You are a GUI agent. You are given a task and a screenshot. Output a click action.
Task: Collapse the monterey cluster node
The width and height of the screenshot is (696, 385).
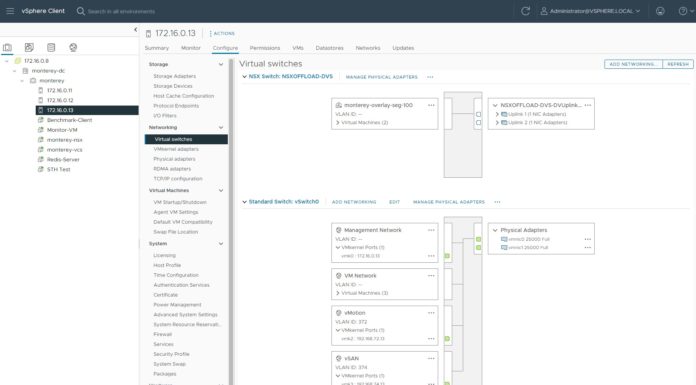(x=22, y=80)
